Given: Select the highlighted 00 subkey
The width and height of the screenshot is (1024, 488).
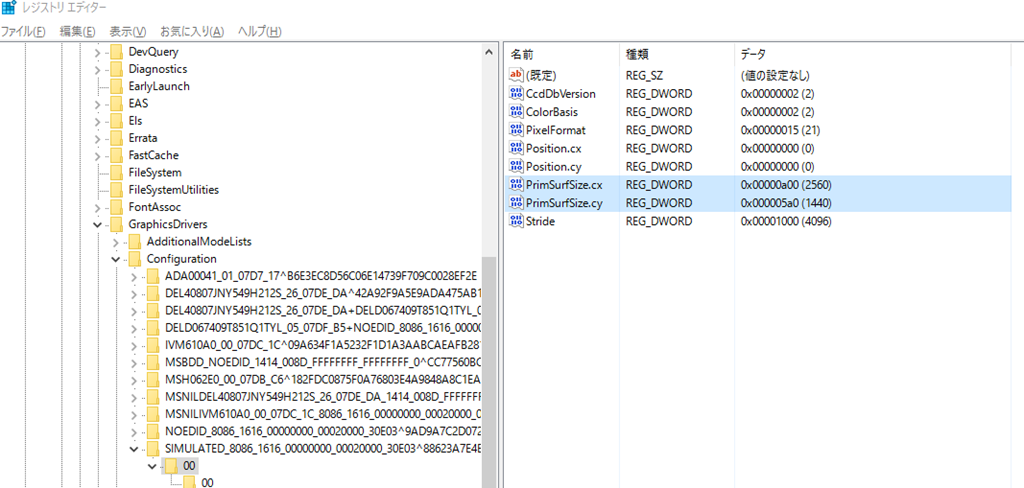Looking at the screenshot, I should pyautogui.click(x=189, y=466).
